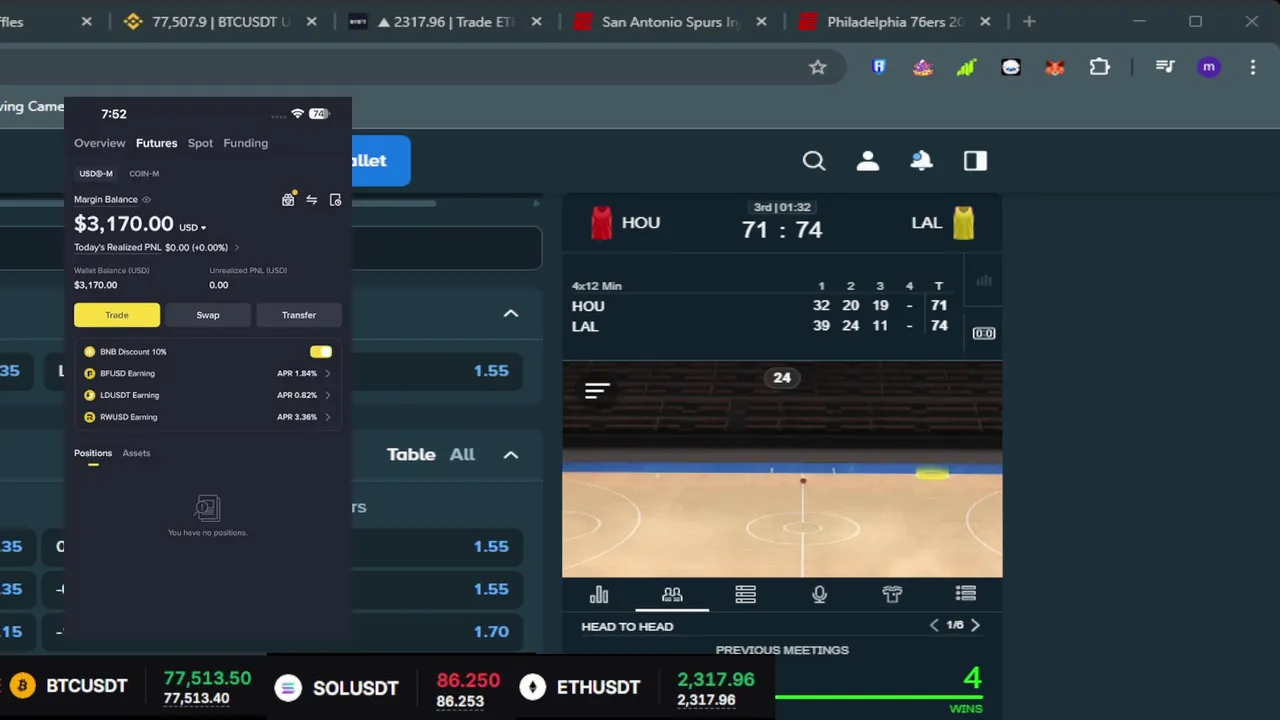Screen dimensions: 1280x720
Task: Select the Futures wallet tab
Action: coord(156,143)
